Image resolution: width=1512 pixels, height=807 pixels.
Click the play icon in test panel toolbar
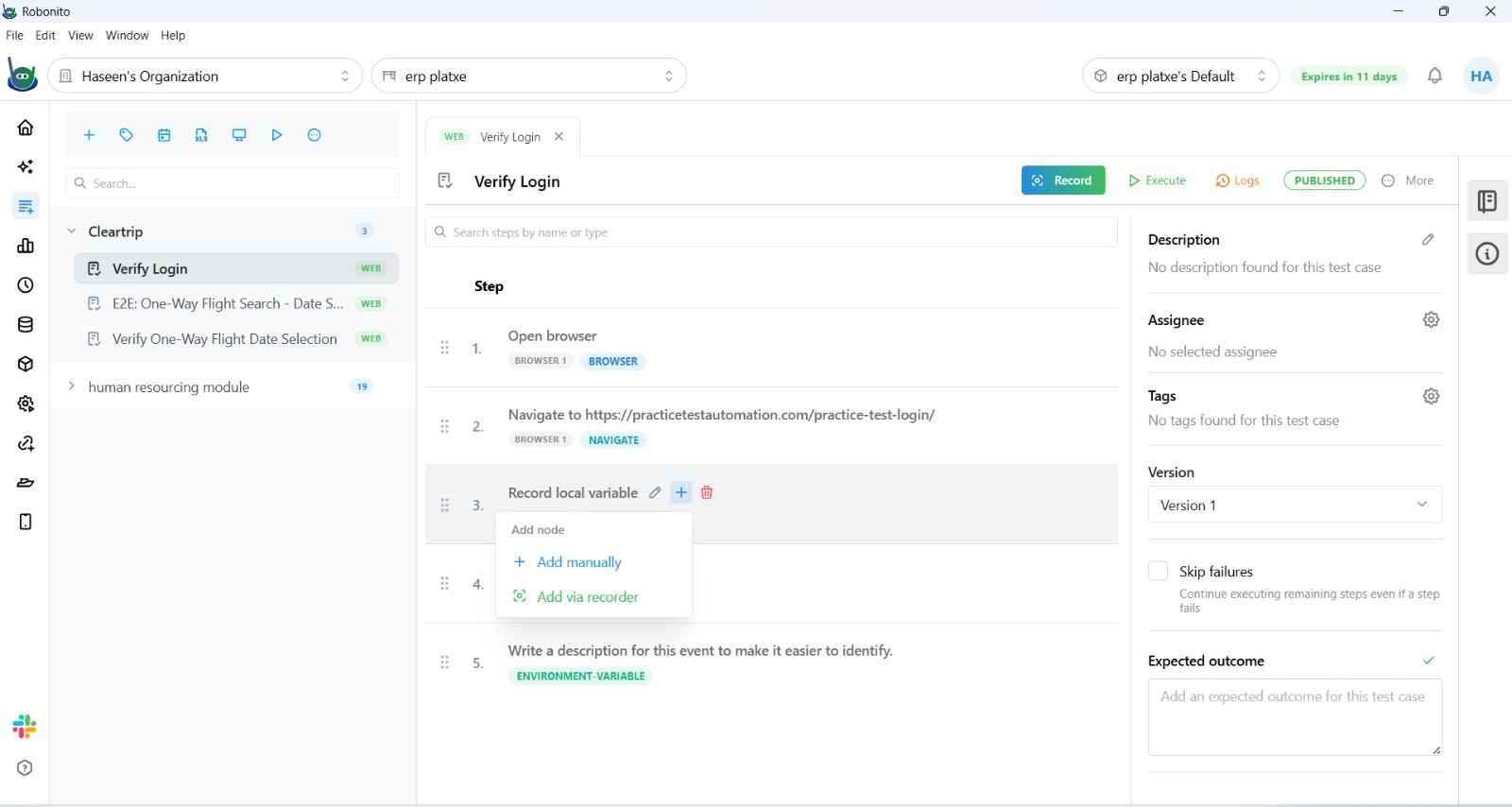point(277,135)
